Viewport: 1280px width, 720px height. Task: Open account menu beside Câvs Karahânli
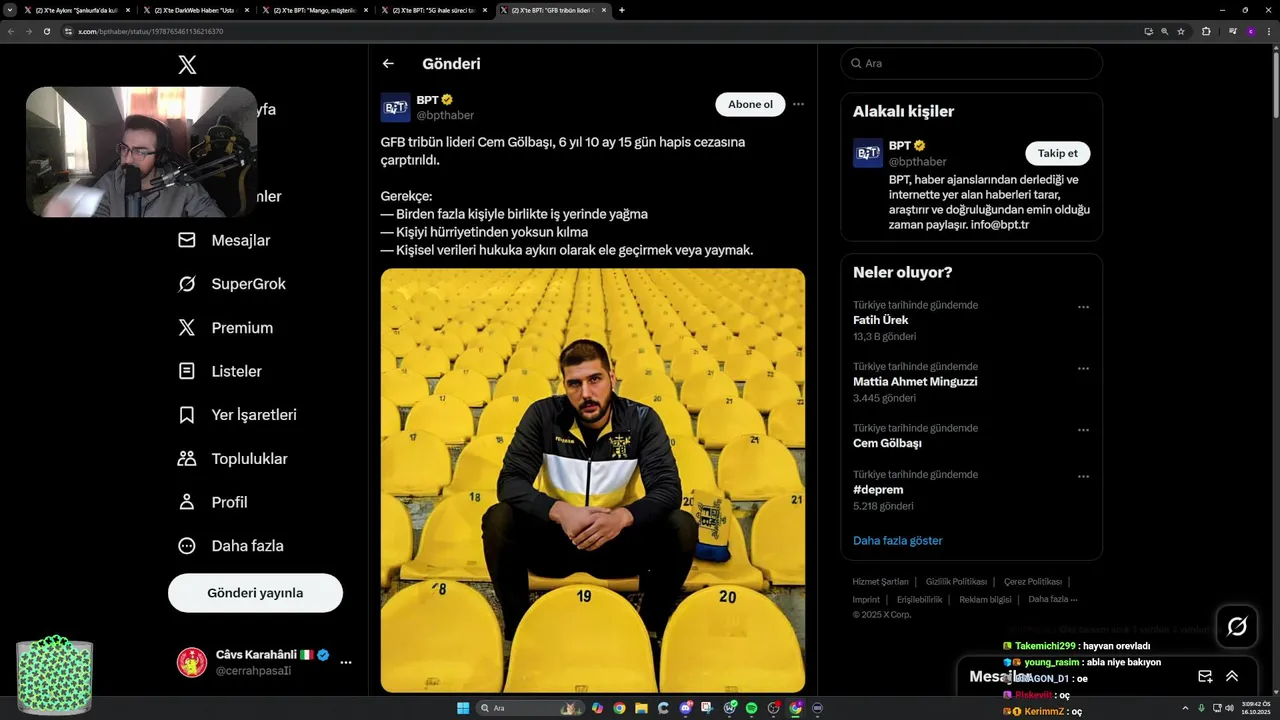click(346, 662)
